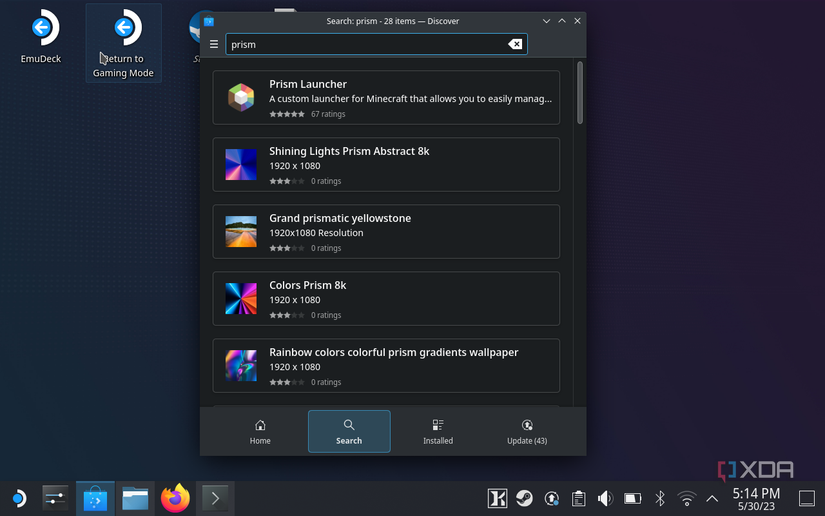The height and width of the screenshot is (516, 825).
Task: Click the K tray icon
Action: click(x=497, y=498)
